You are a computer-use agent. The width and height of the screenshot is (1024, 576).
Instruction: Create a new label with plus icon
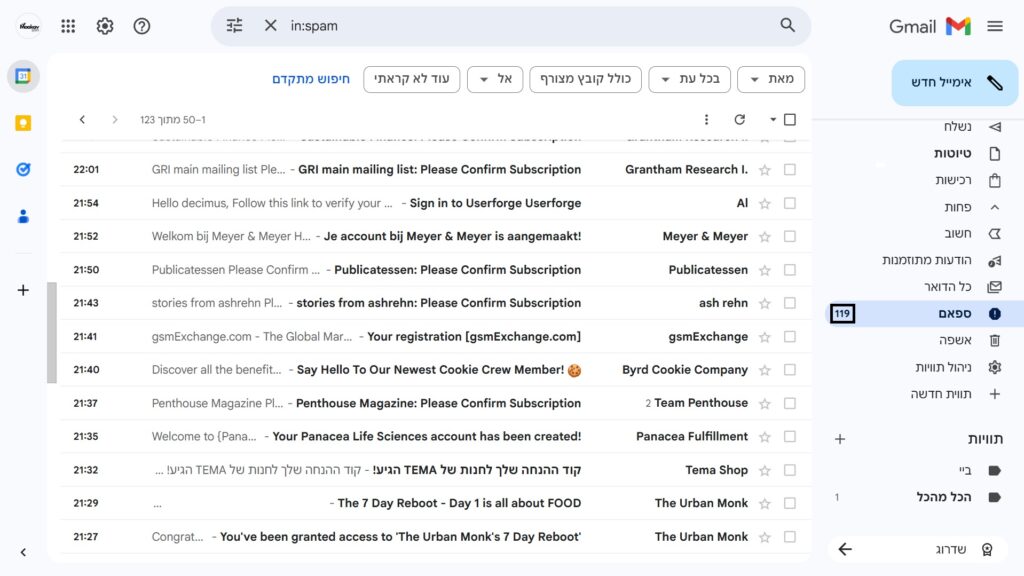click(x=840, y=440)
